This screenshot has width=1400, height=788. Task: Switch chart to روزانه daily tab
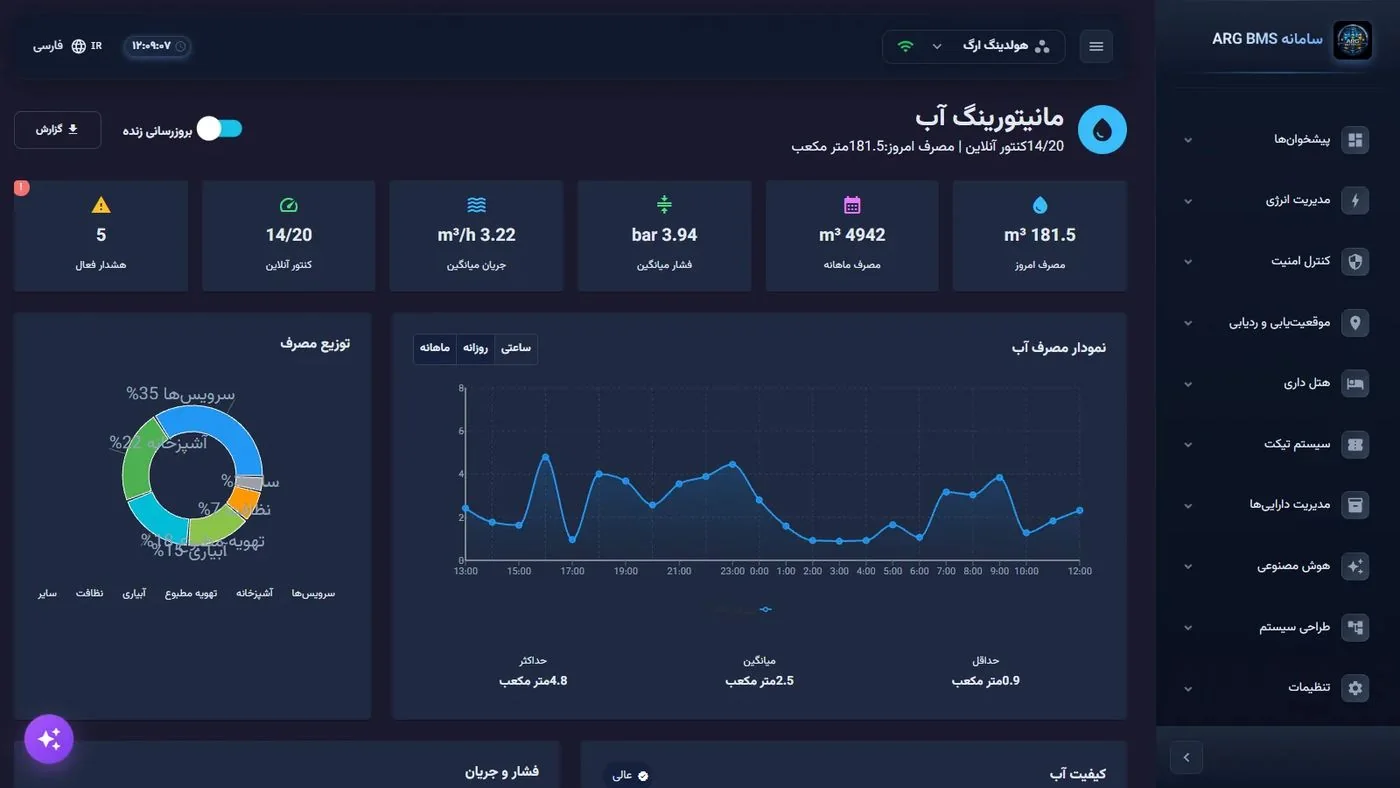pos(476,348)
